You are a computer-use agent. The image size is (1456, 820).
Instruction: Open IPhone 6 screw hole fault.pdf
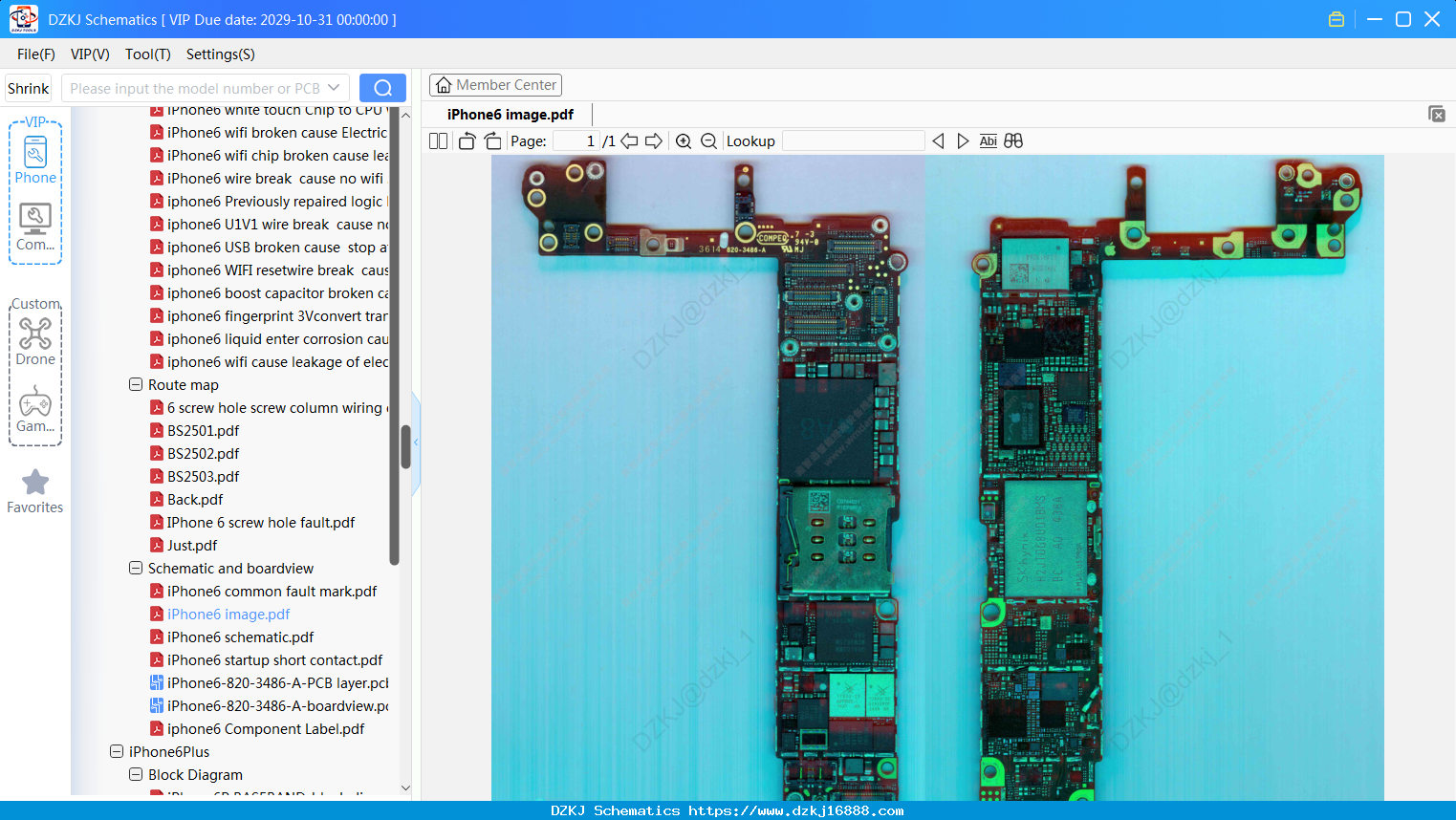pyautogui.click(x=252, y=523)
